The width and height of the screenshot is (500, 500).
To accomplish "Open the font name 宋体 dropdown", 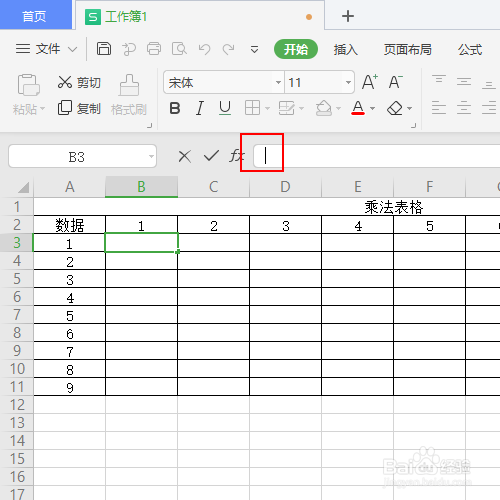I will point(278,82).
